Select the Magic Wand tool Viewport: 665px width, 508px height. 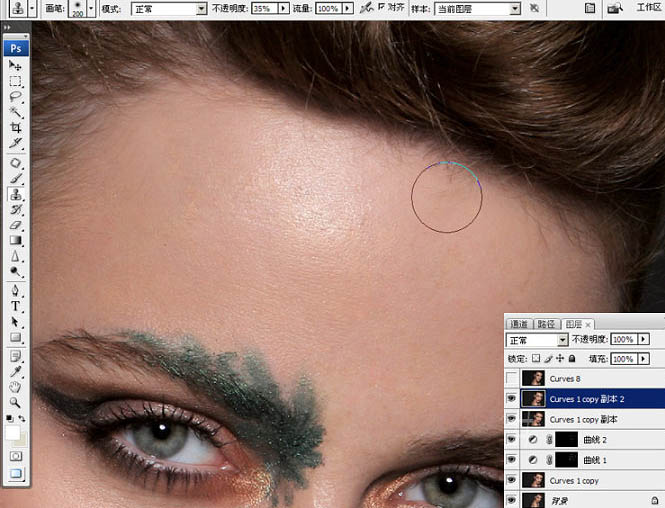click(16, 112)
